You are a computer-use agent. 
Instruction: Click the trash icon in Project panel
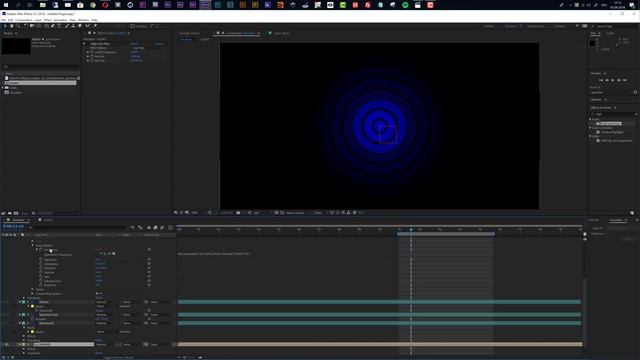pyautogui.click(x=33, y=213)
